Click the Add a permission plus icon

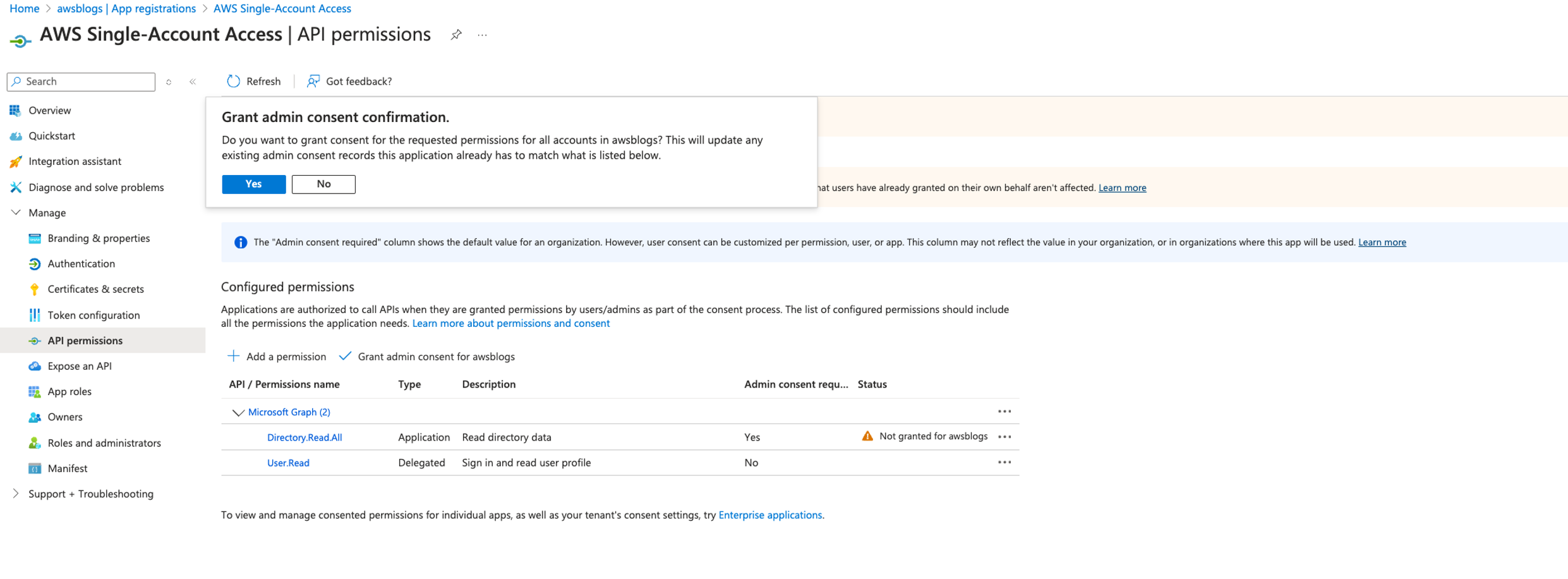click(x=234, y=357)
